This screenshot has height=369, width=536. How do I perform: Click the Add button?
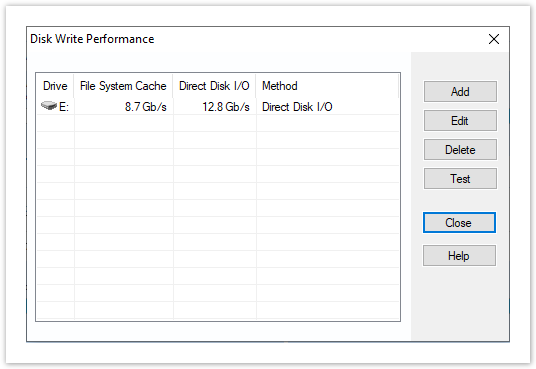460,91
